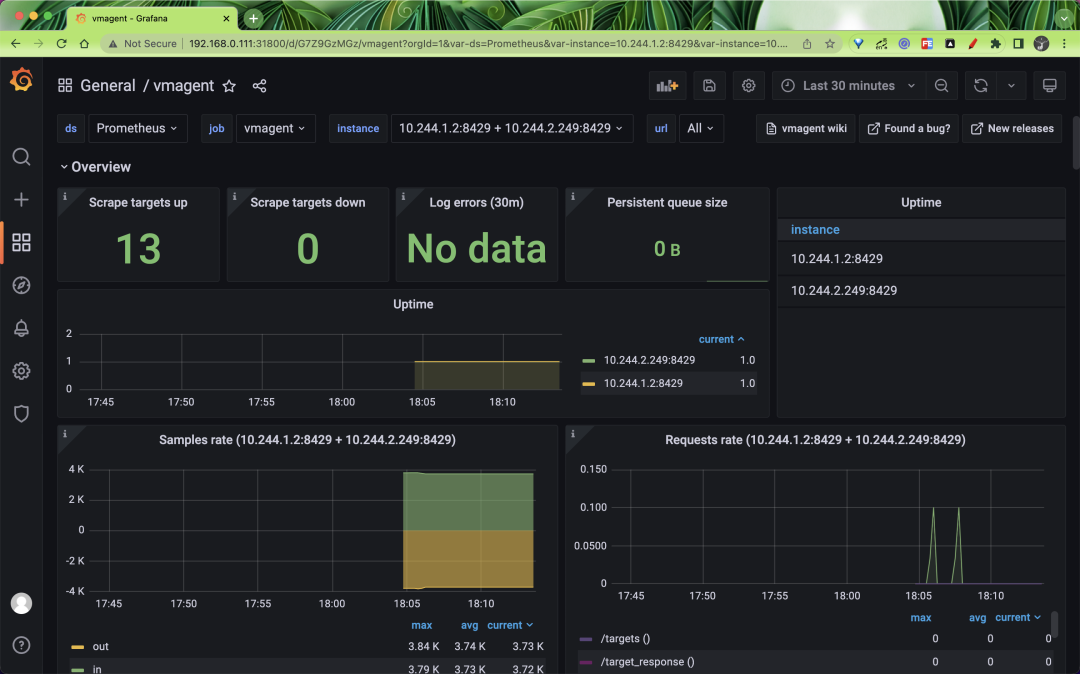Viewport: 1080px width, 674px height.
Task: Star the vmagent dashboard
Action: (229, 86)
